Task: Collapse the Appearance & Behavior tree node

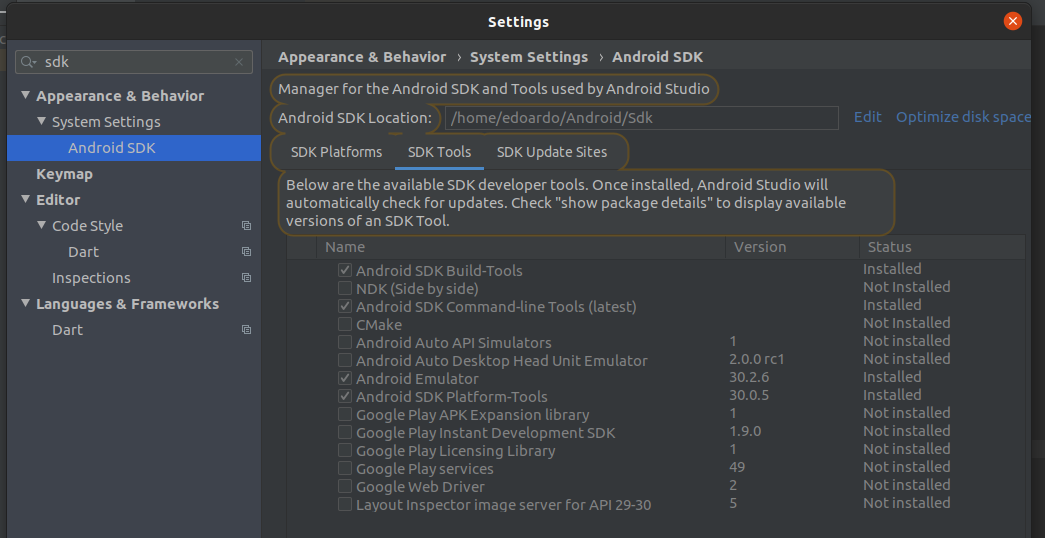Action: point(25,95)
